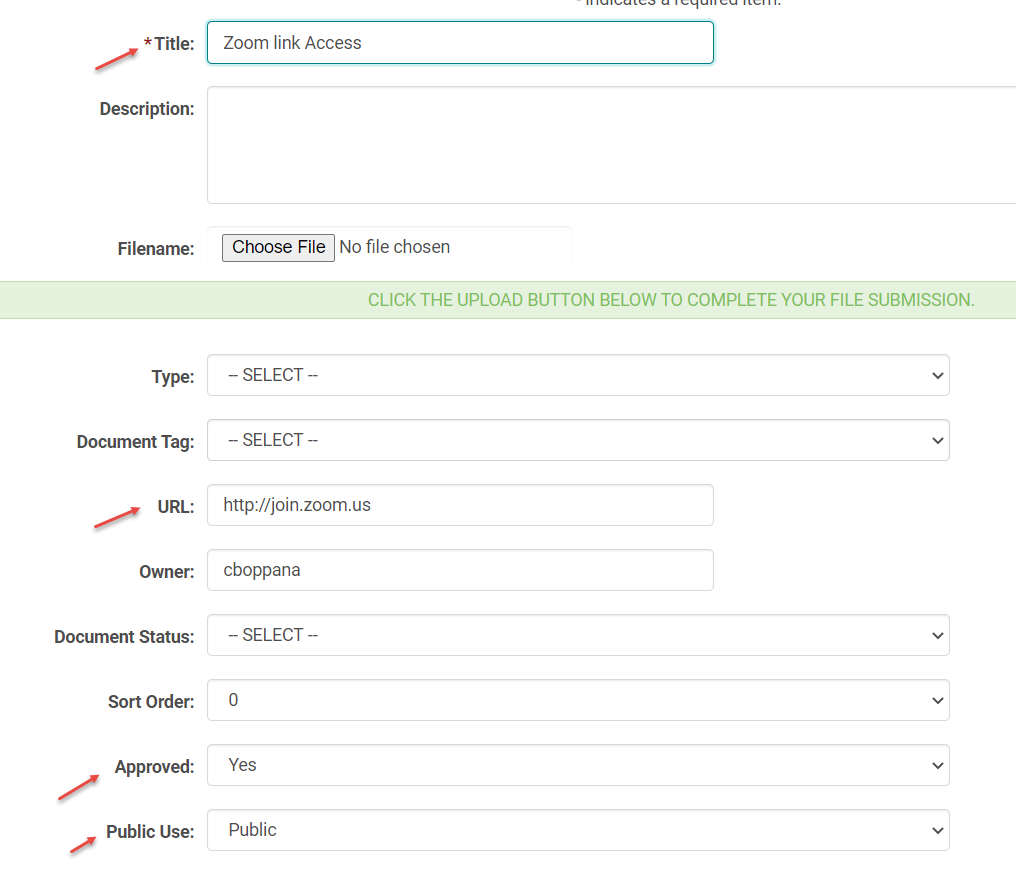Click the Owner field showing cboppana
Viewport: 1016px width, 869px height.
(x=460, y=570)
